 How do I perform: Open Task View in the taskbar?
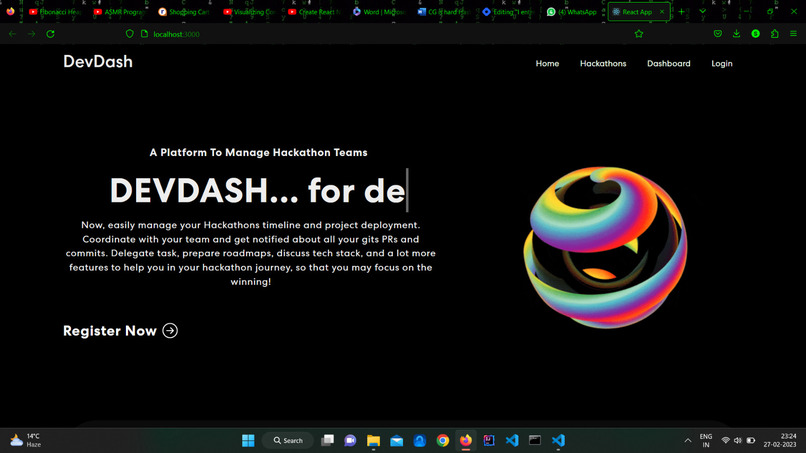(x=327, y=440)
